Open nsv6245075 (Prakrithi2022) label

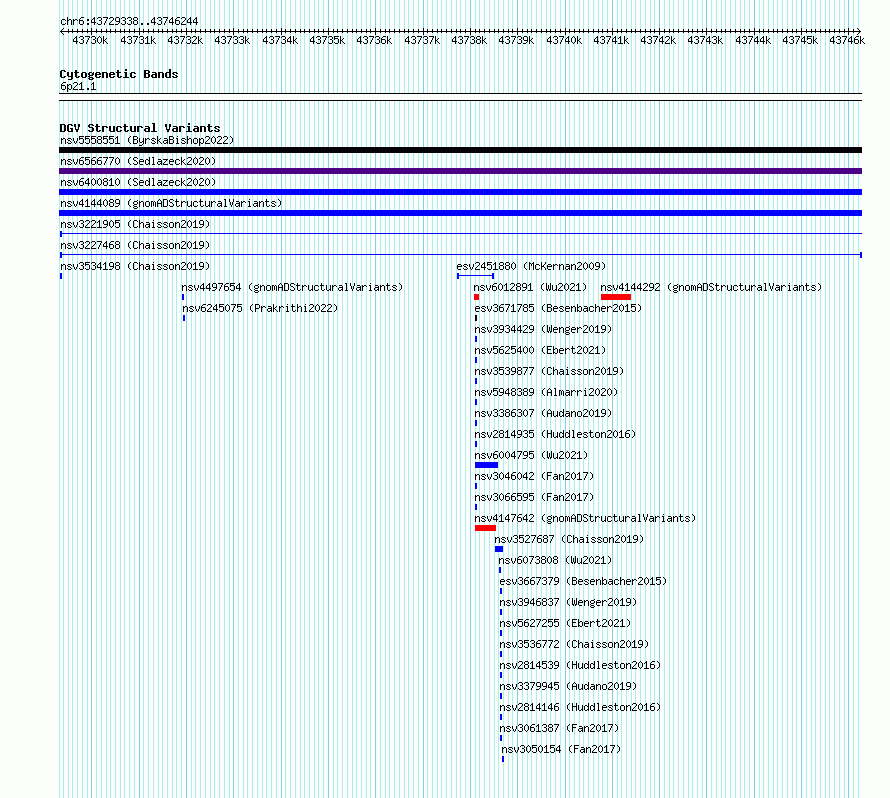(x=260, y=308)
